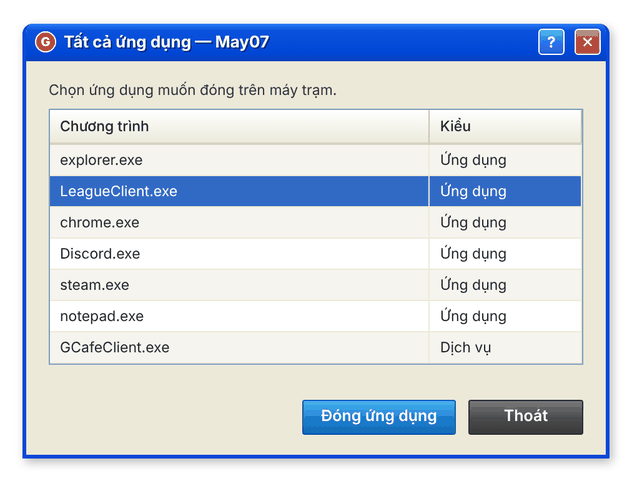Select the LeagueClient.exe row
The width and height of the screenshot is (632, 481).
click(316, 191)
